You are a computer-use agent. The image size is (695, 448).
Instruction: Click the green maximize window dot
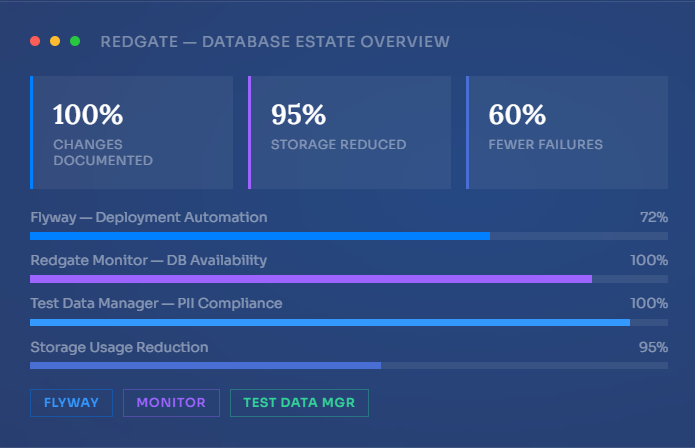click(x=75, y=41)
